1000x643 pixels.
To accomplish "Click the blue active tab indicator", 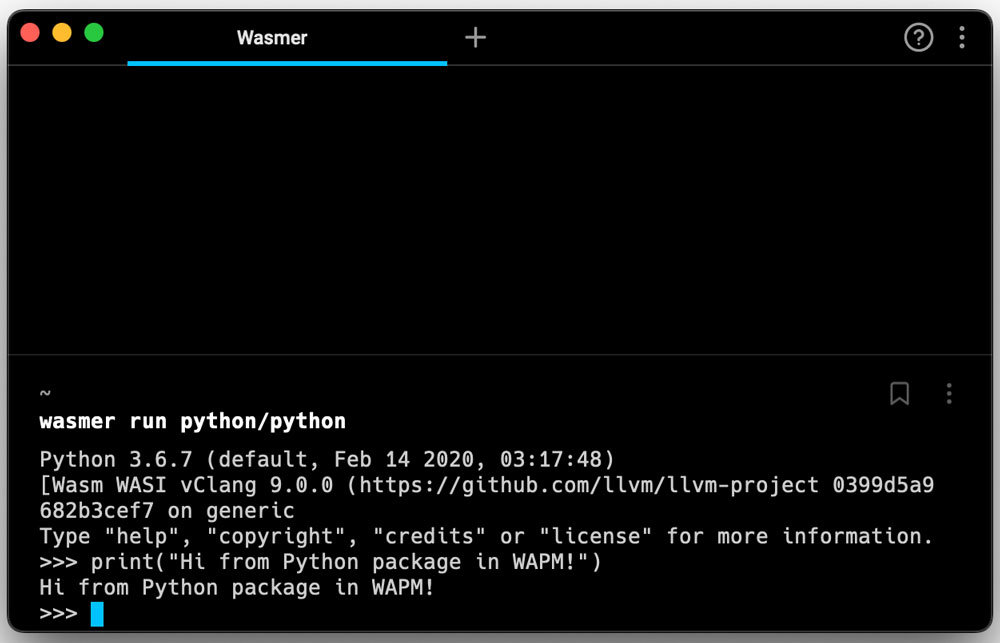I will (x=286, y=61).
